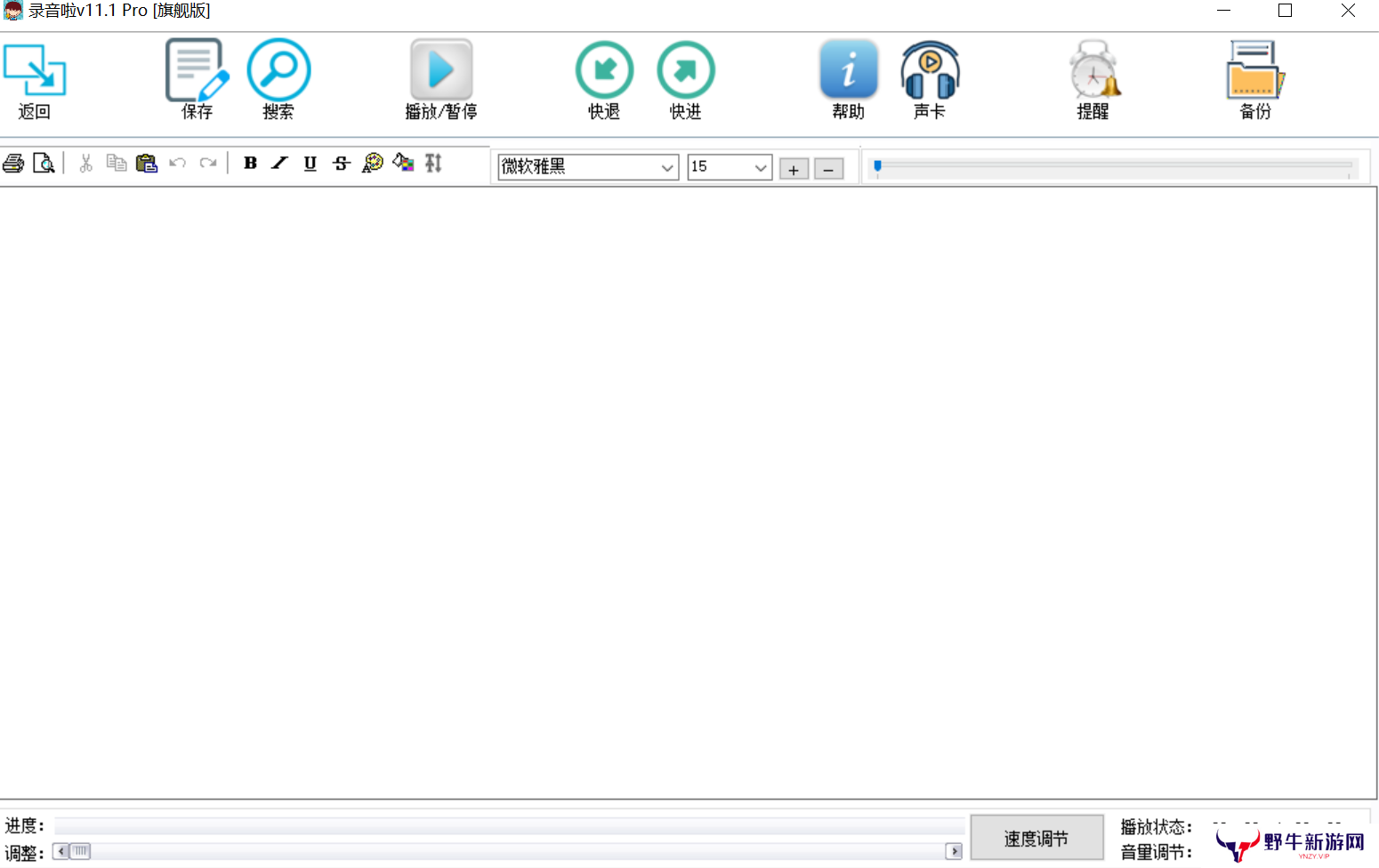Screen dimensions: 1379x868
Task: Click the paste clipboard icon
Action: [147, 164]
